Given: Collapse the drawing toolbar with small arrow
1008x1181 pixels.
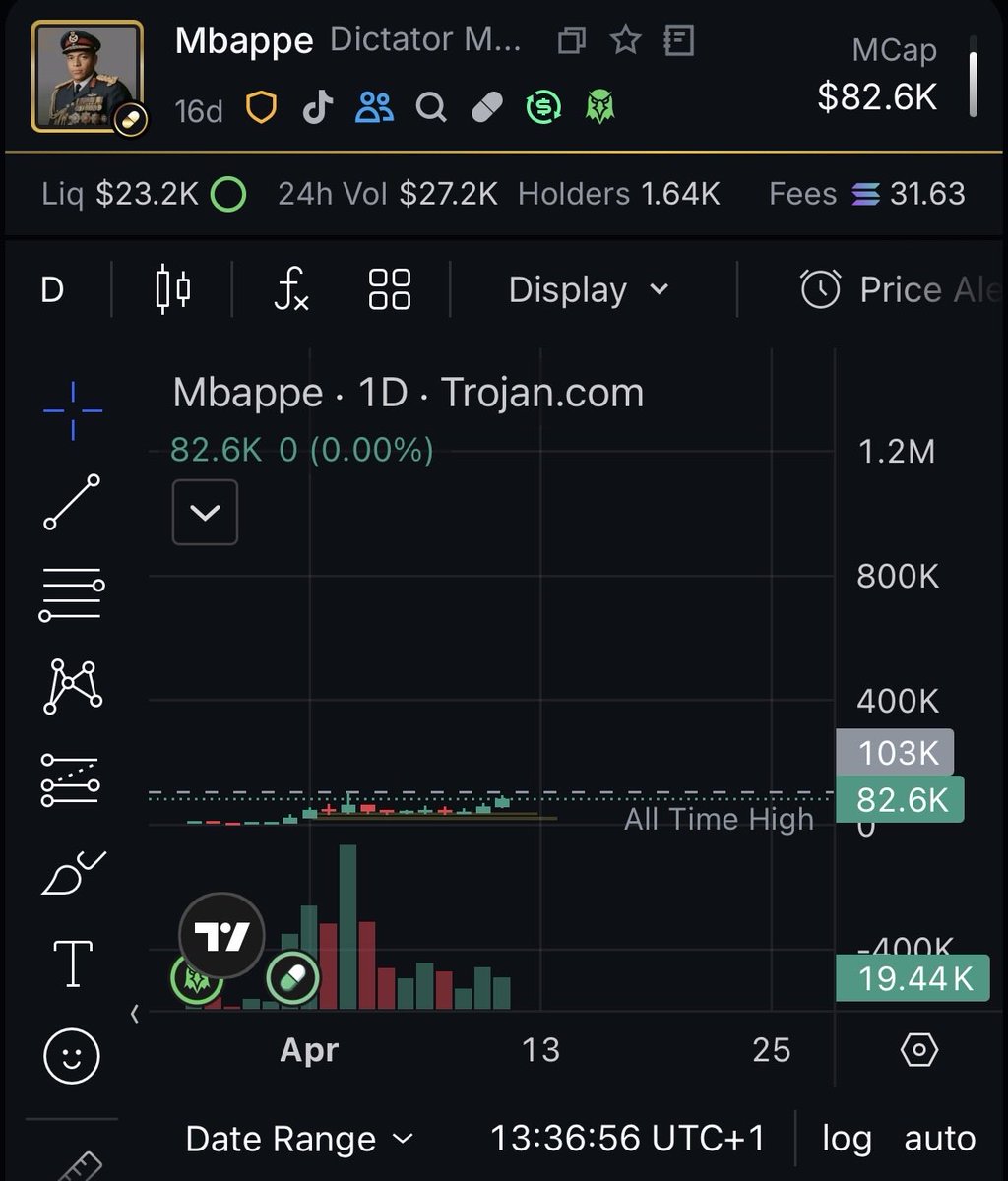Looking at the screenshot, I should (135, 1014).
